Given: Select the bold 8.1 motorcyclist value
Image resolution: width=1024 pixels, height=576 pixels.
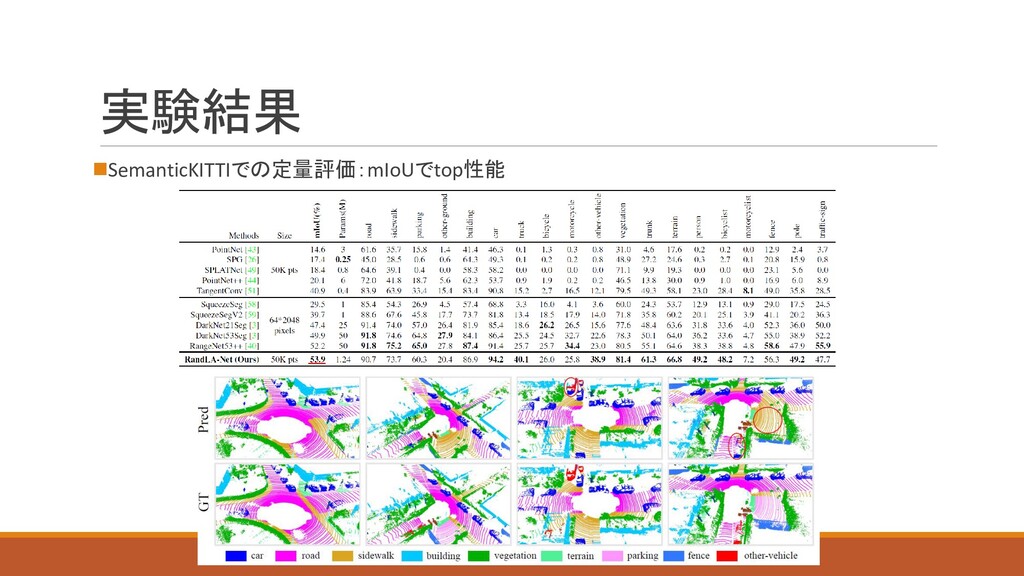Looking at the screenshot, I should (x=748, y=291).
